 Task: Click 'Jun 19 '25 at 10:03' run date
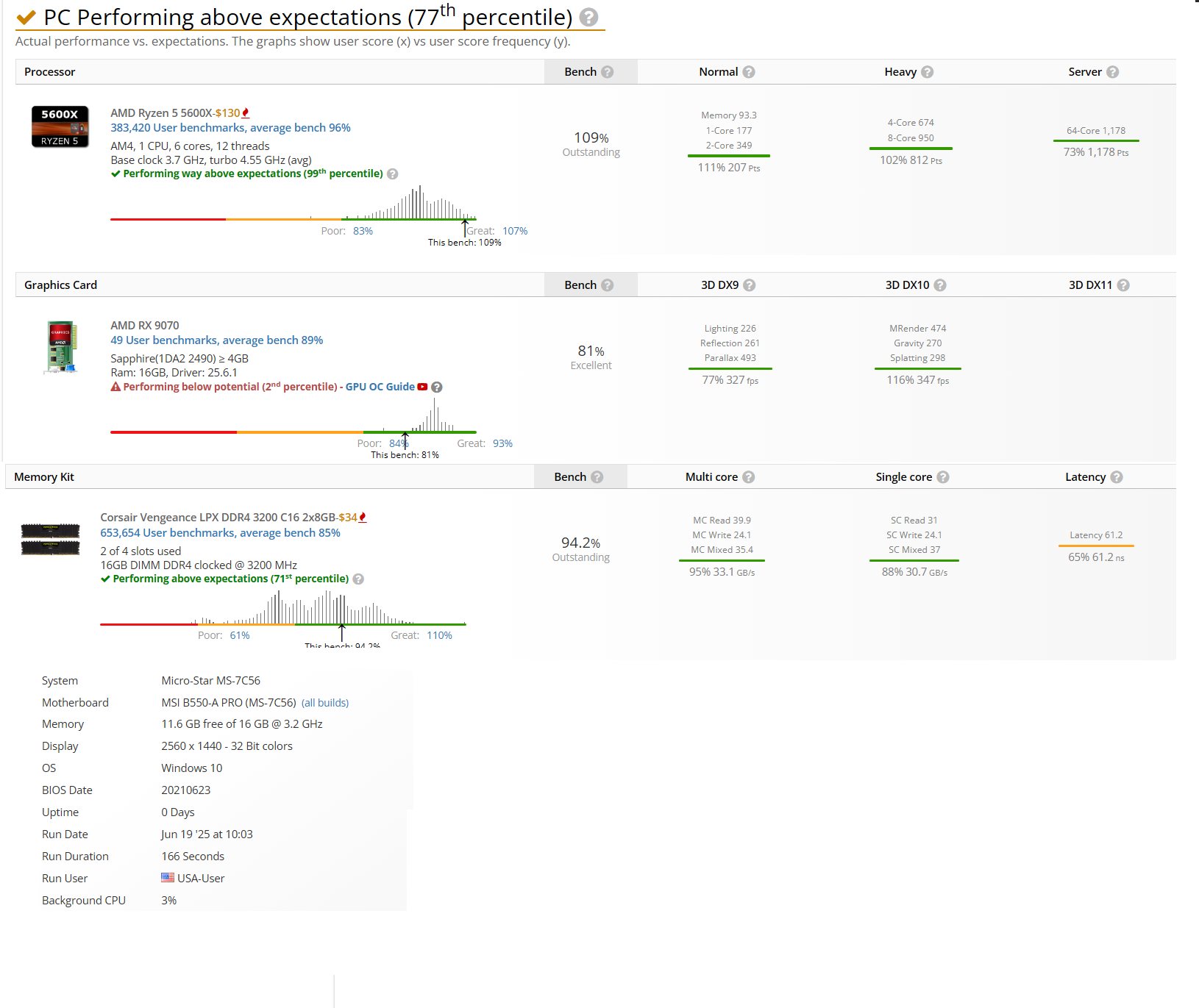pyautogui.click(x=207, y=834)
